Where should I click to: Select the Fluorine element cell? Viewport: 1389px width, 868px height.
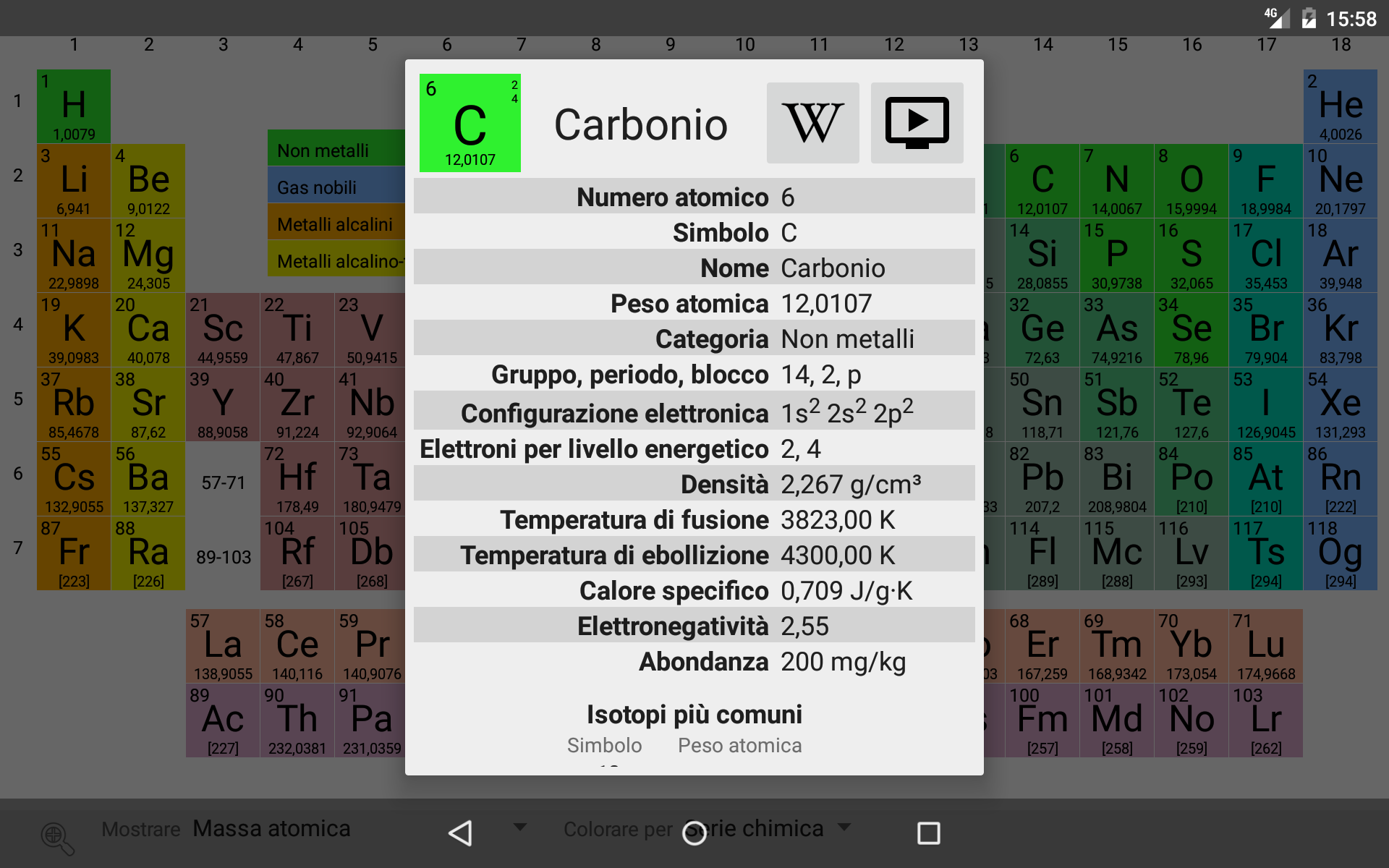click(x=1265, y=181)
